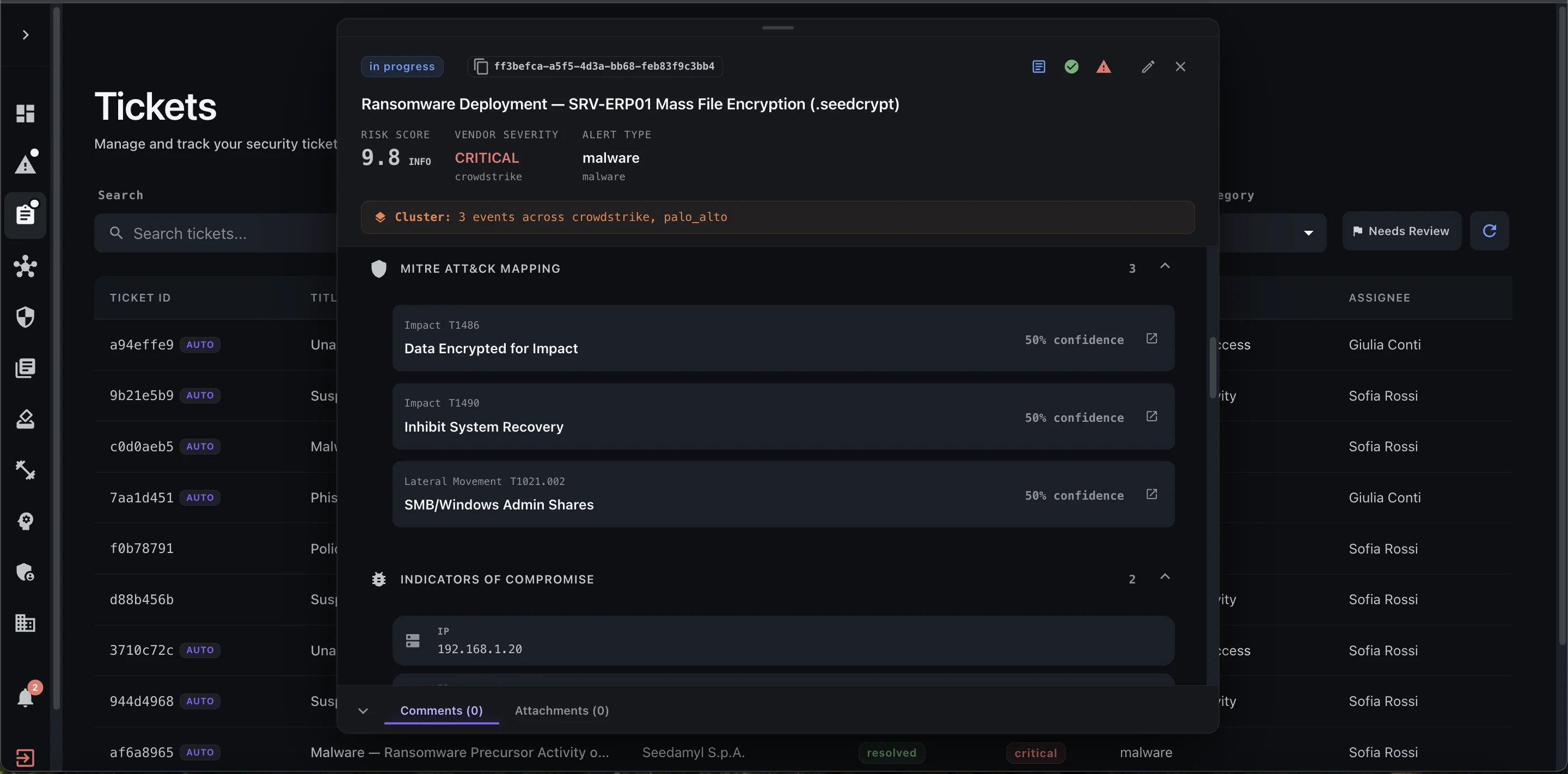Open the stamp approval icon in sidebar
Viewport: 1568px width, 774px height.
tap(25, 419)
